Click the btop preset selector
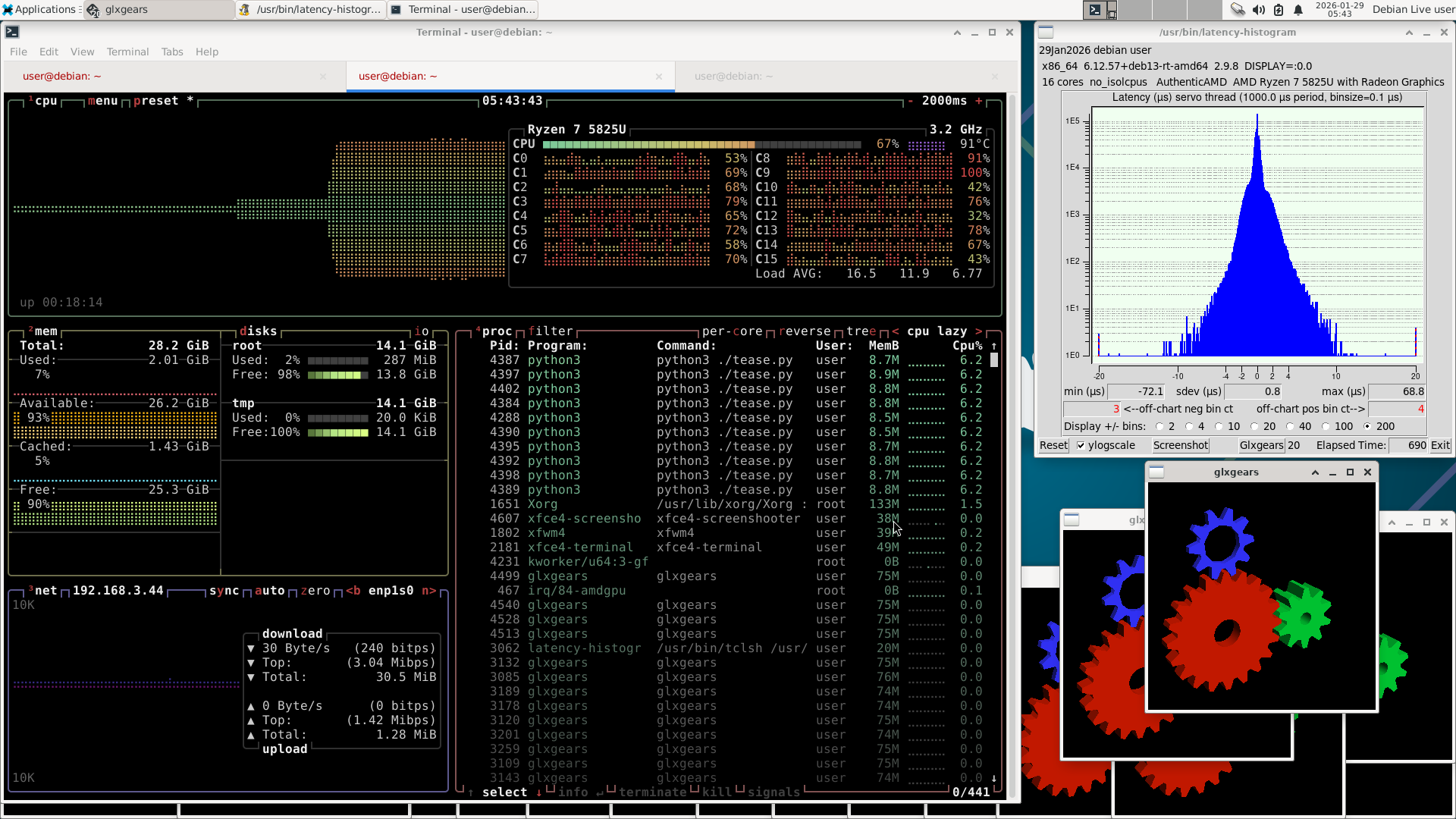 155,101
